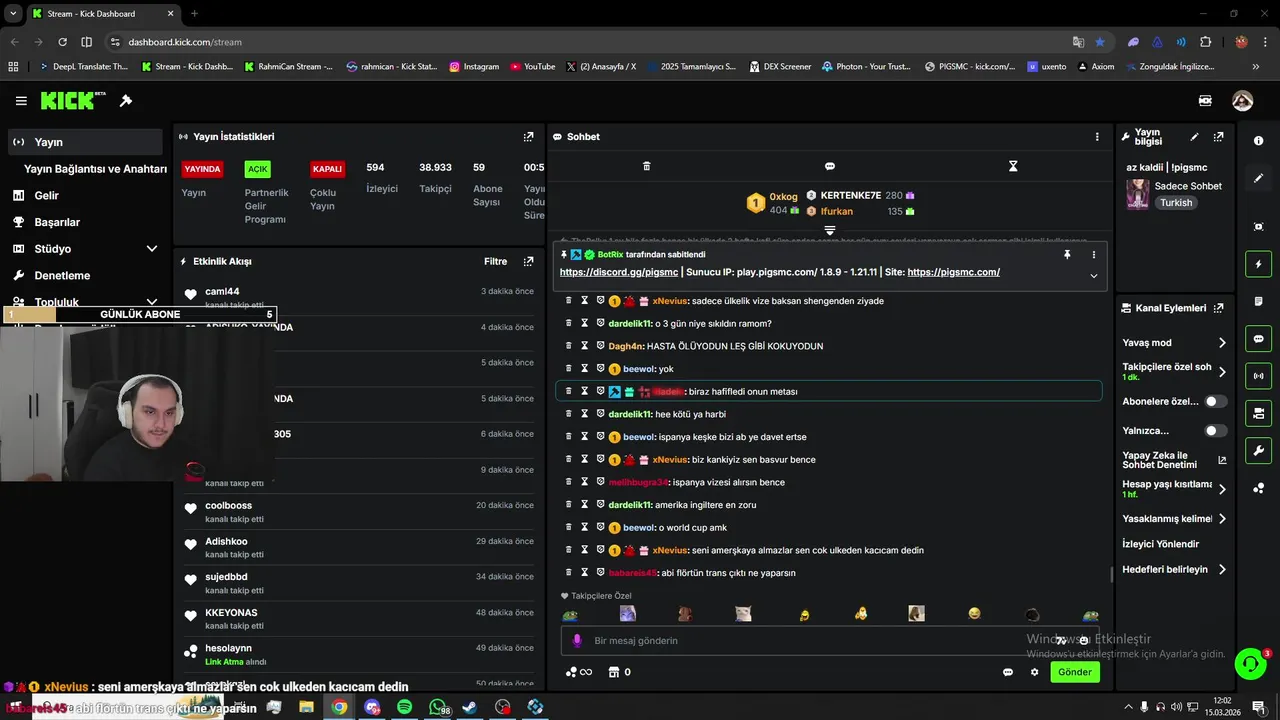Open the pigsmc.com site link
Screen dimensions: 1280x720
click(954, 272)
